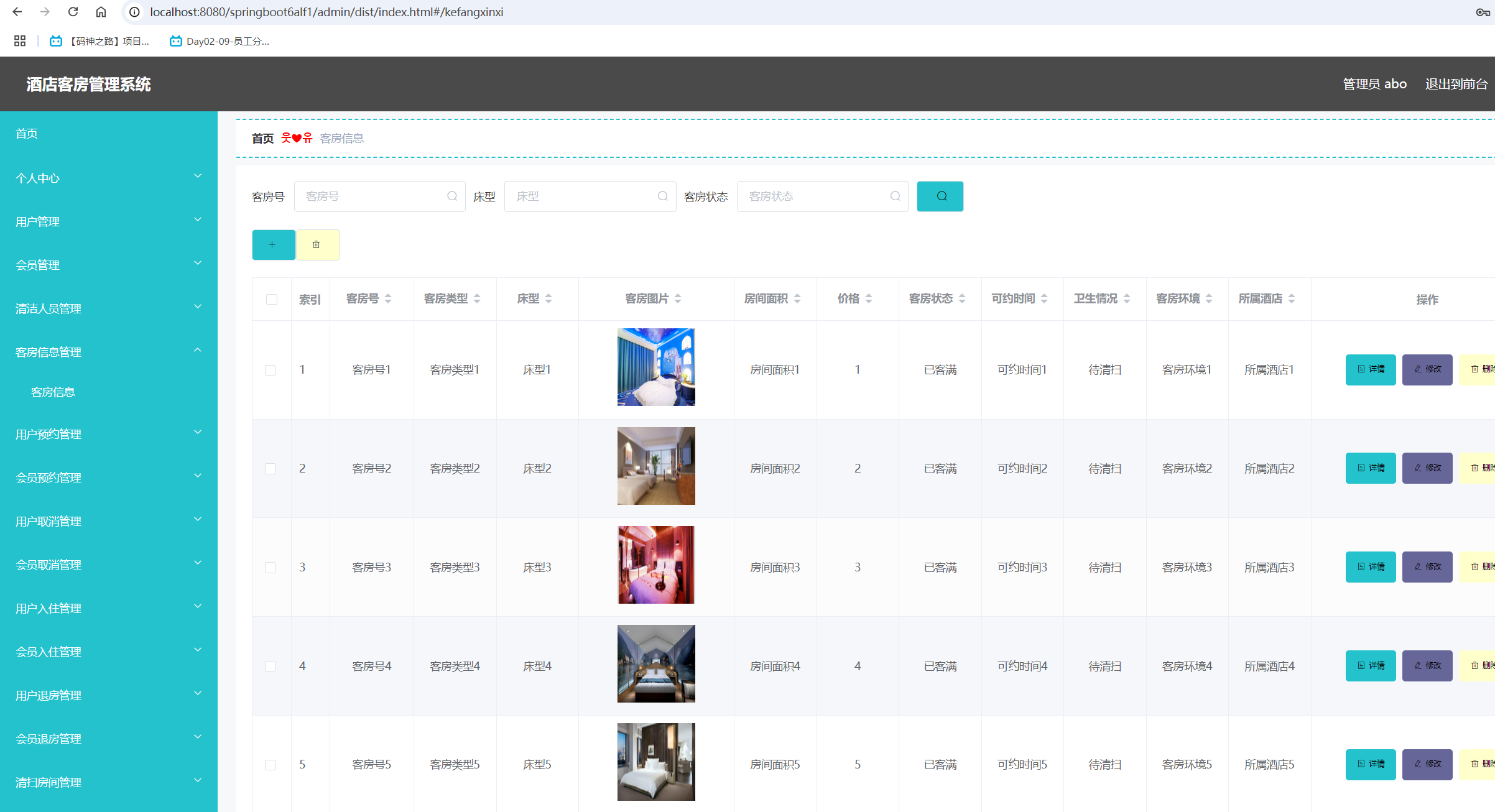Reload the page with browser refresh icon
This screenshot has height=812, width=1495.
73,12
